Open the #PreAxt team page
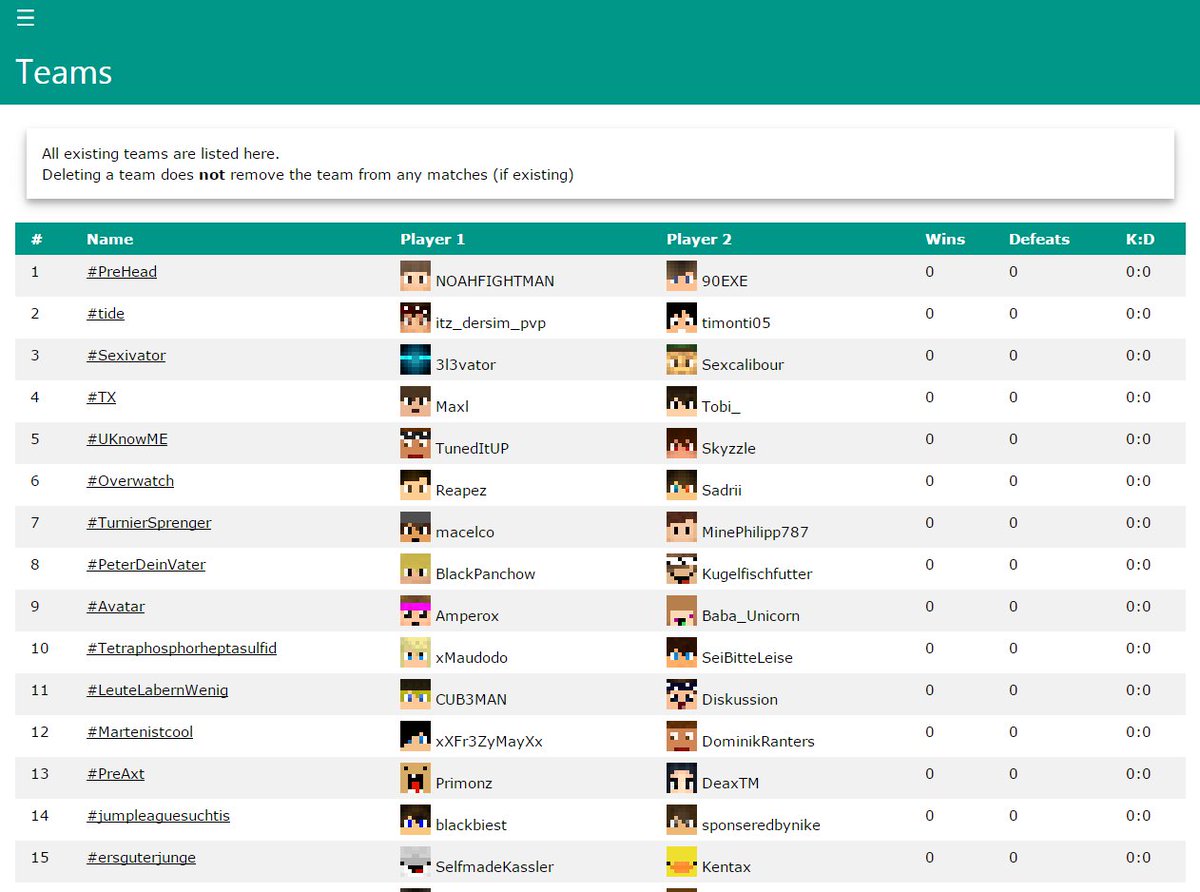Screen dimensions: 1200x892 point(116,775)
